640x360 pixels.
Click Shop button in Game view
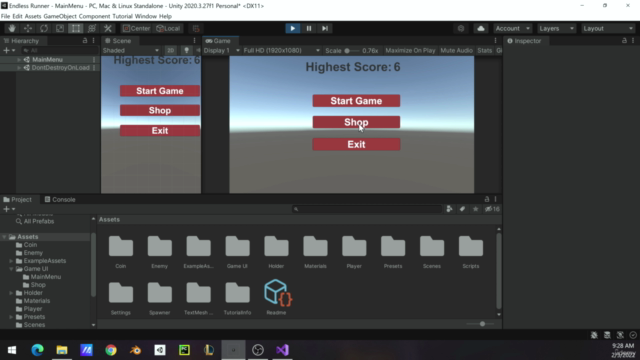tap(356, 122)
